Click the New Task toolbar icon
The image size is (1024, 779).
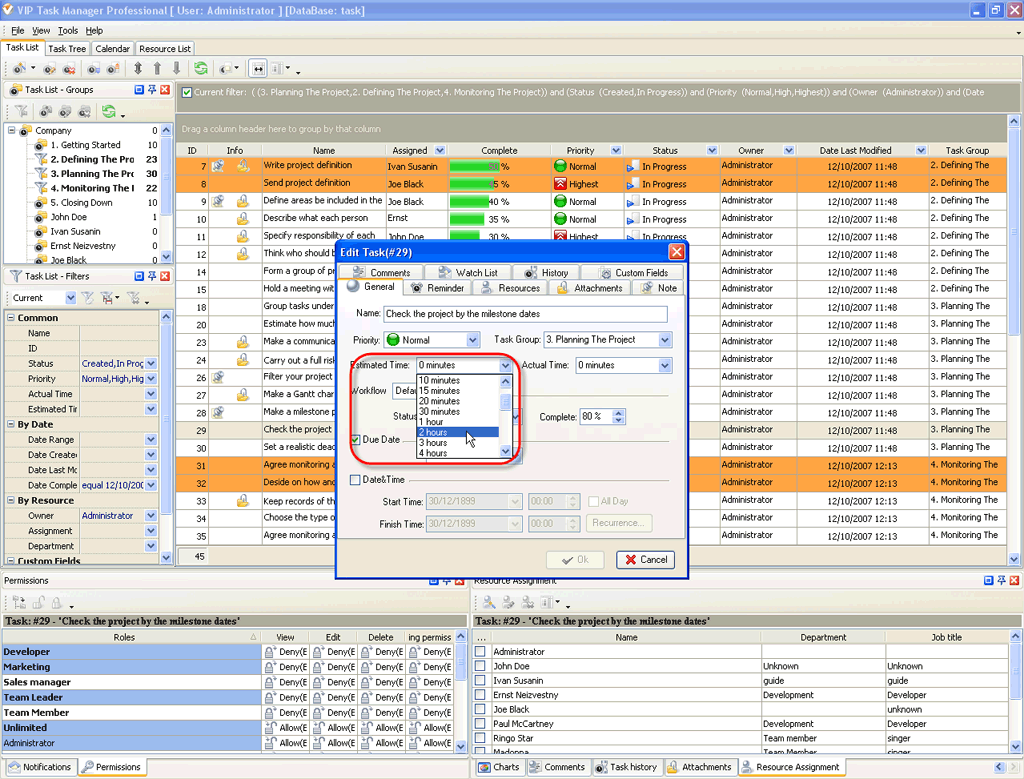(x=20, y=69)
